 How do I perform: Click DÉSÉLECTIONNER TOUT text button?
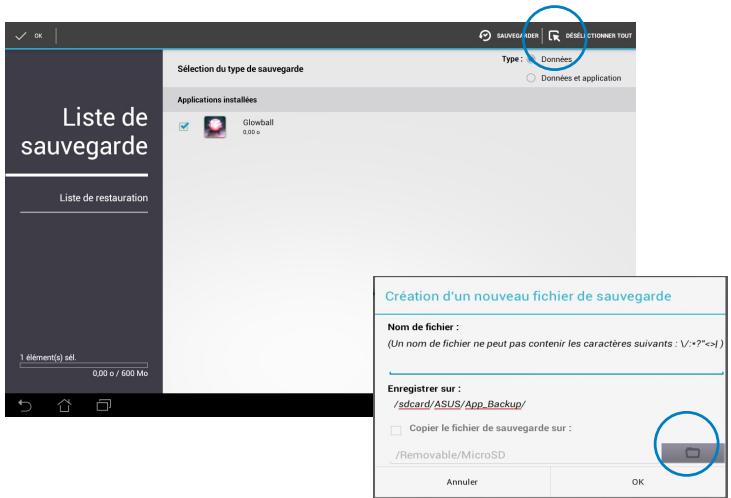(x=599, y=35)
